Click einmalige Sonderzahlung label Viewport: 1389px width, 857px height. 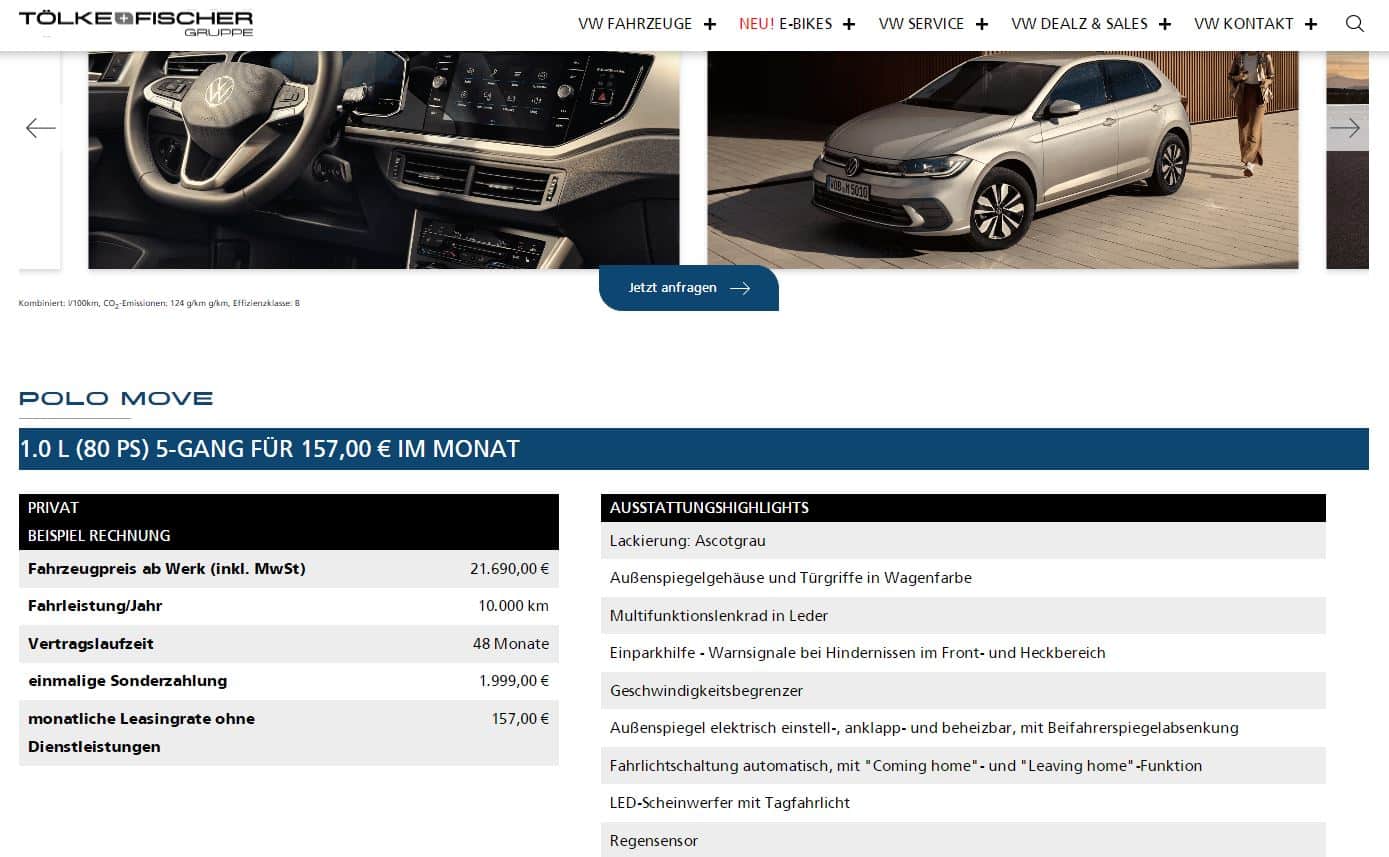pos(128,681)
